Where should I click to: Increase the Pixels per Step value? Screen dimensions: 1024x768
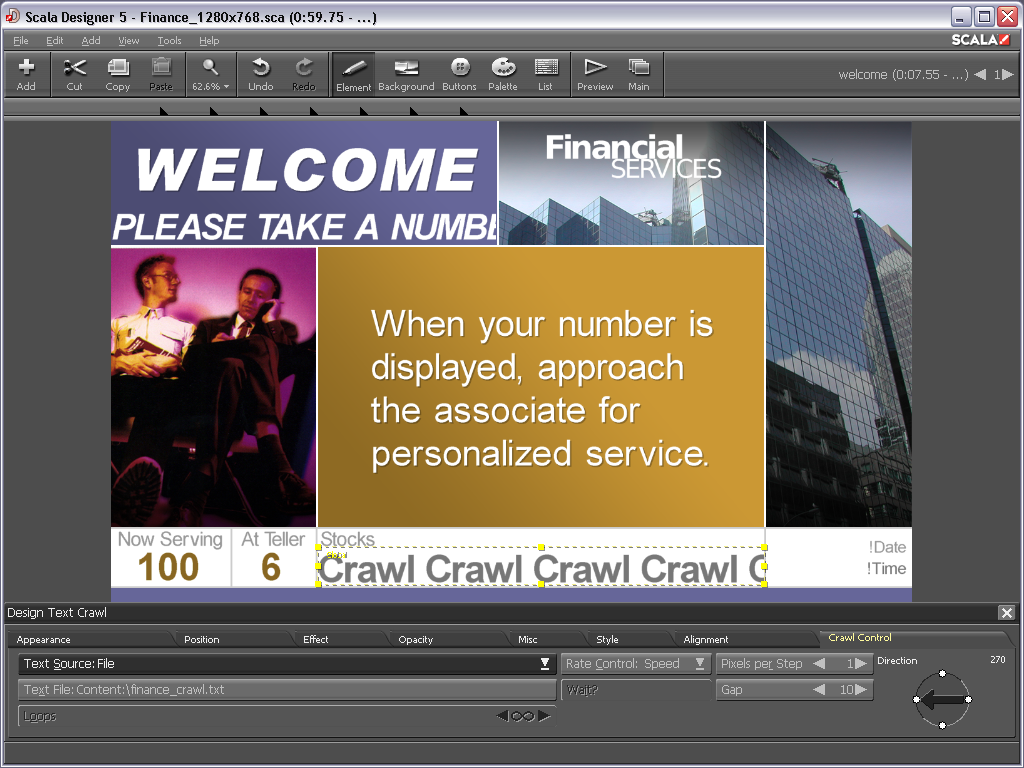[x=862, y=664]
